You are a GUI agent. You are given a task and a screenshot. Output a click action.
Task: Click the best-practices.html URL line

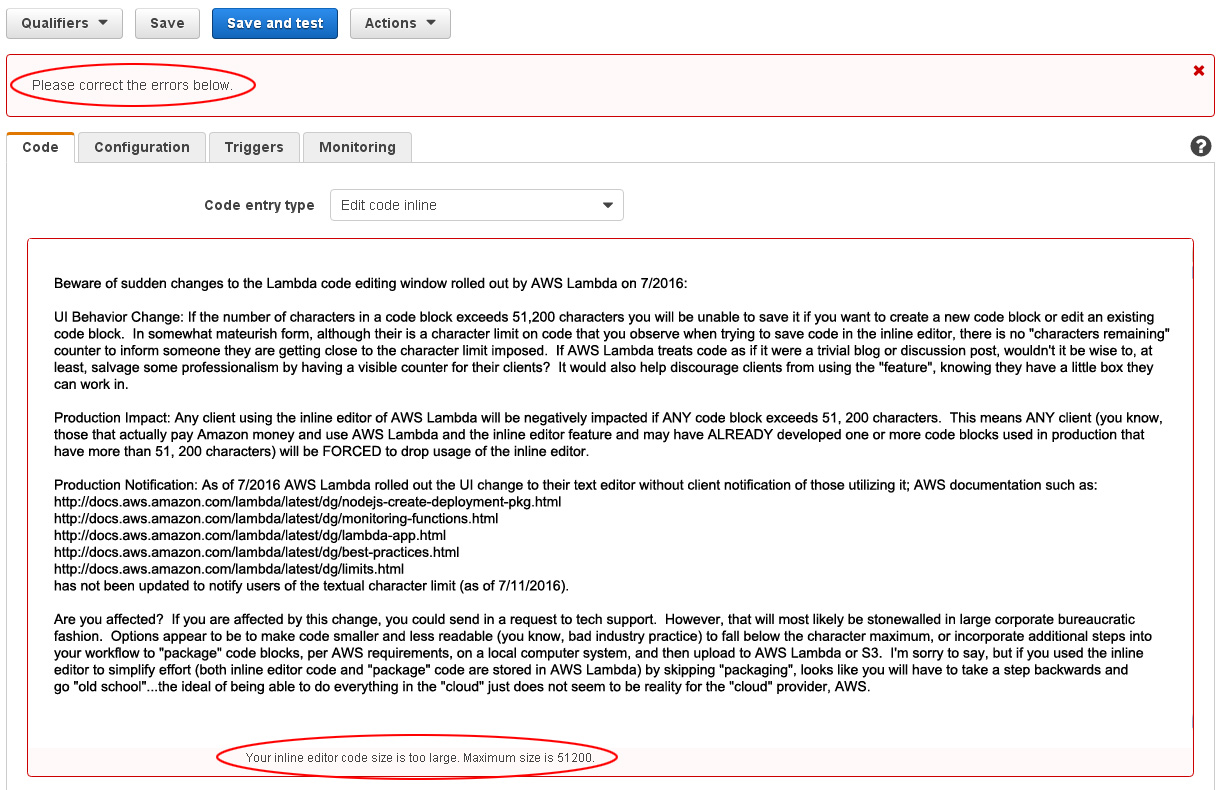click(x=257, y=552)
